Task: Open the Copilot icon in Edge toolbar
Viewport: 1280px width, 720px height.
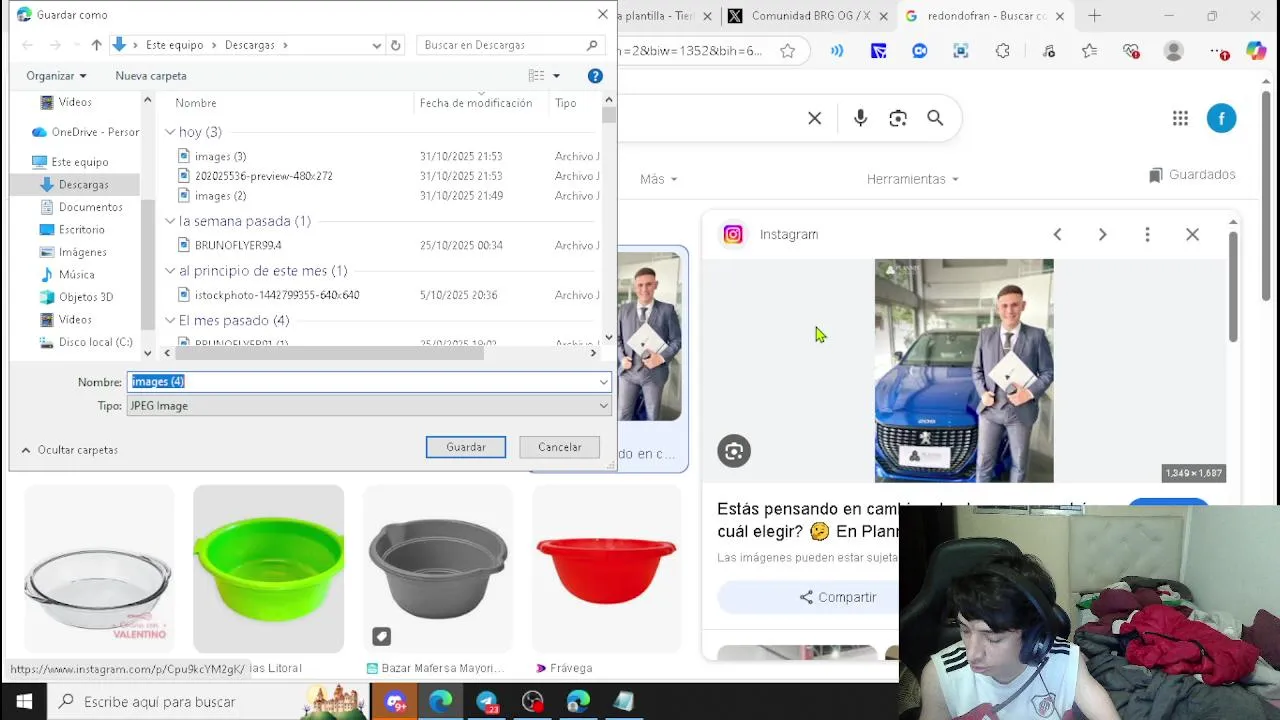Action: coord(1256,51)
